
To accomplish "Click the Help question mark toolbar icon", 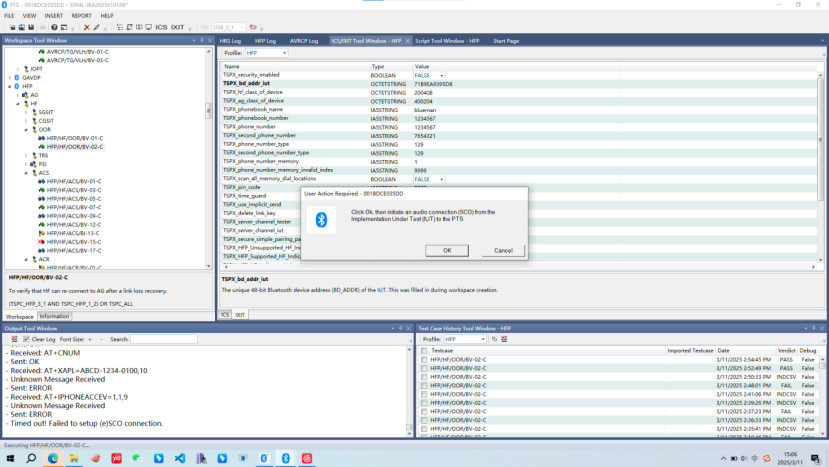I will (54, 28).
